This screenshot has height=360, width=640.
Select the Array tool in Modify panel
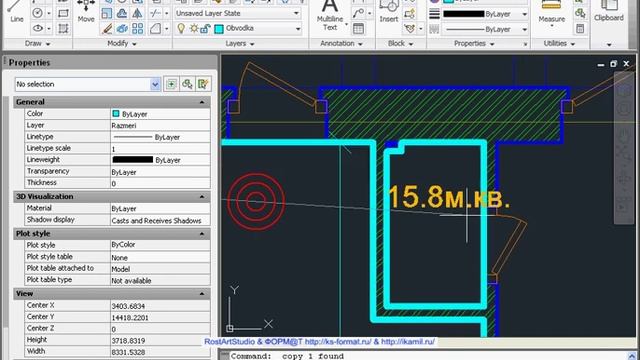(138, 29)
